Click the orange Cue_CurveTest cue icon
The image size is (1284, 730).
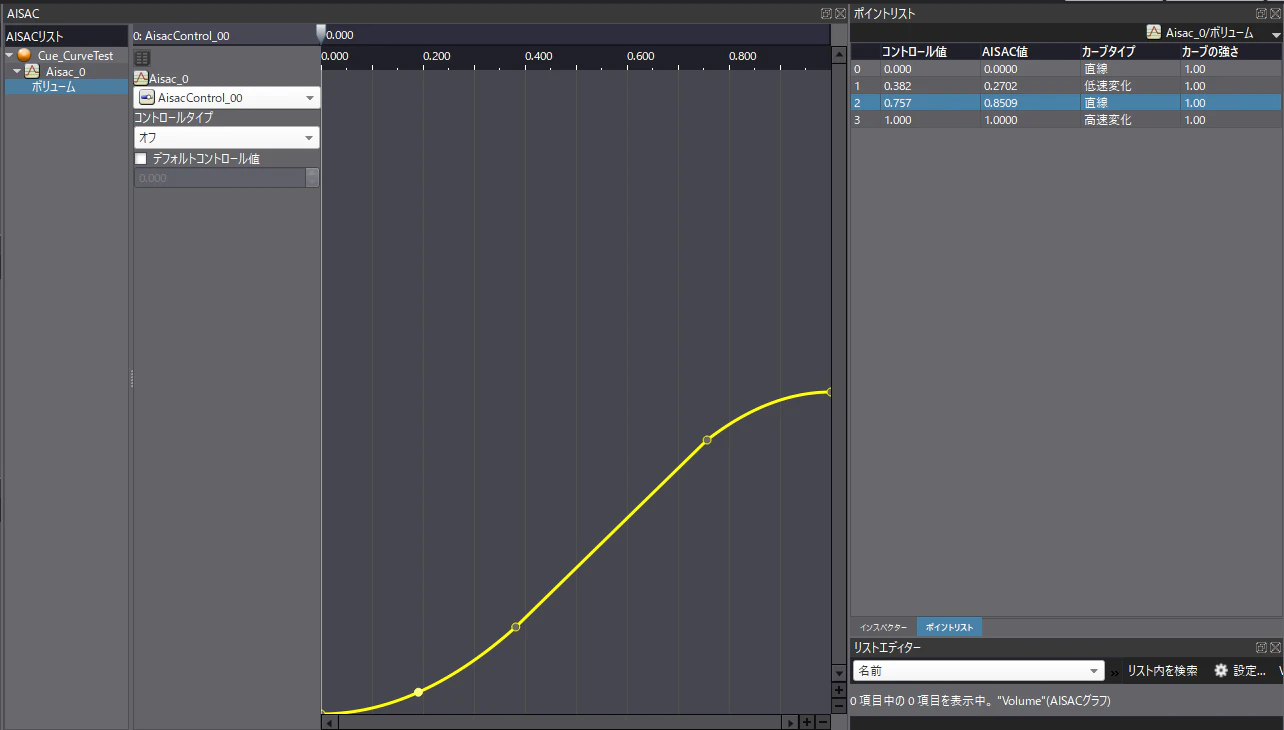(x=25, y=55)
